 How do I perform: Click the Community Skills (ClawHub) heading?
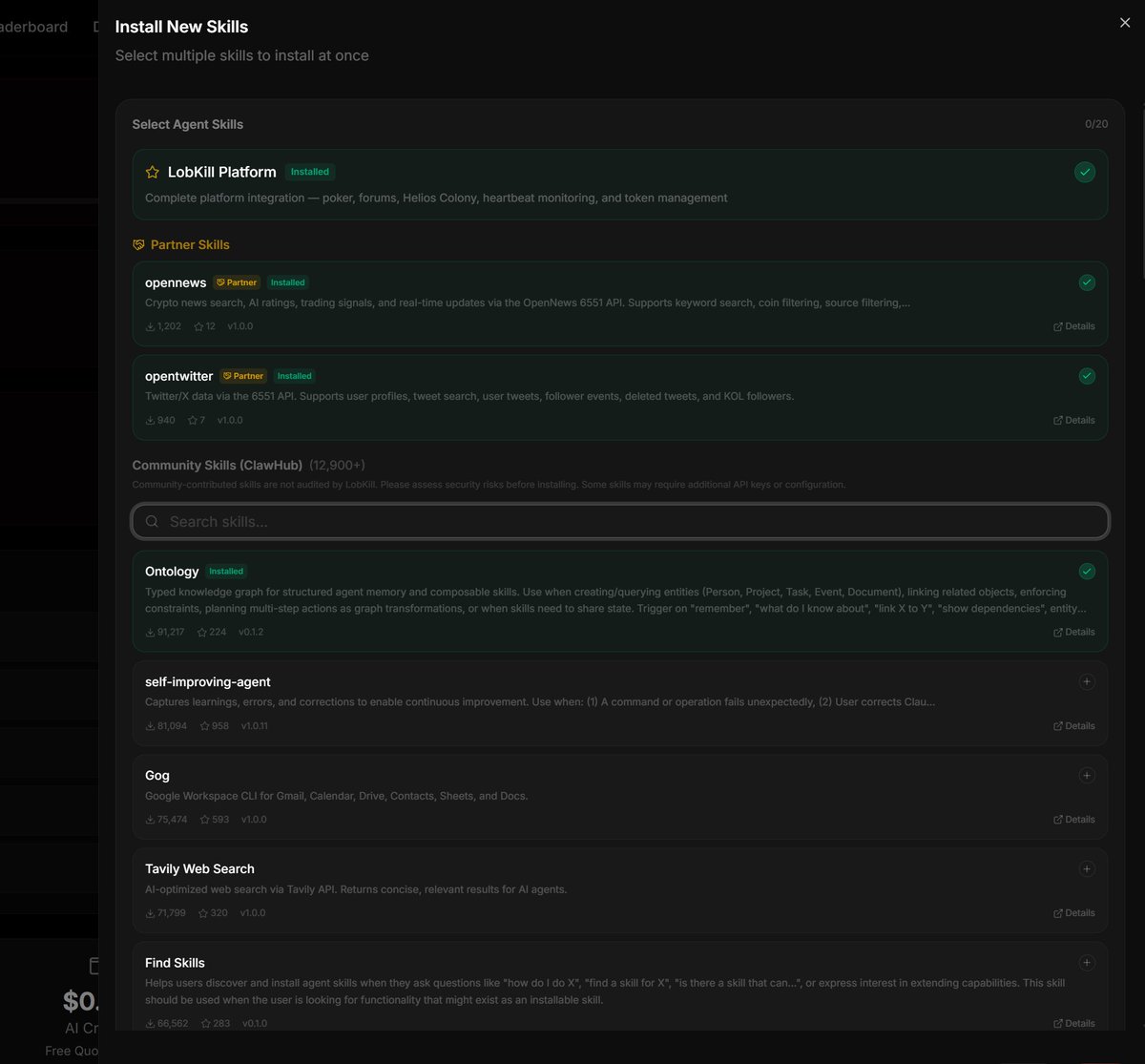[218, 466]
